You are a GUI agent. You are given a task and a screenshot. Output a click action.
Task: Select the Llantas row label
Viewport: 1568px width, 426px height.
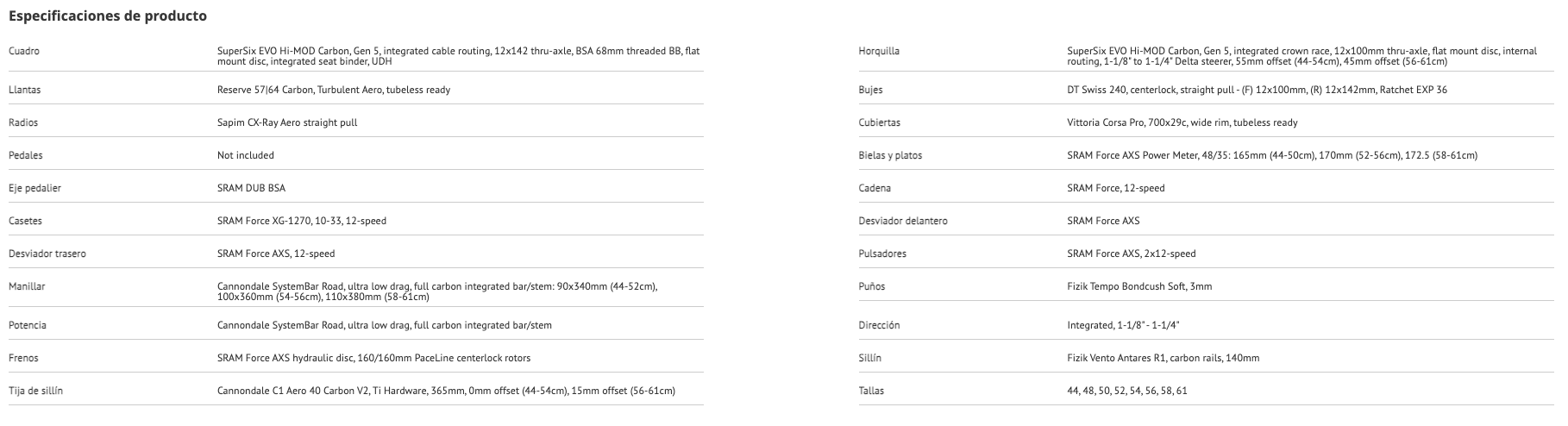coord(24,90)
